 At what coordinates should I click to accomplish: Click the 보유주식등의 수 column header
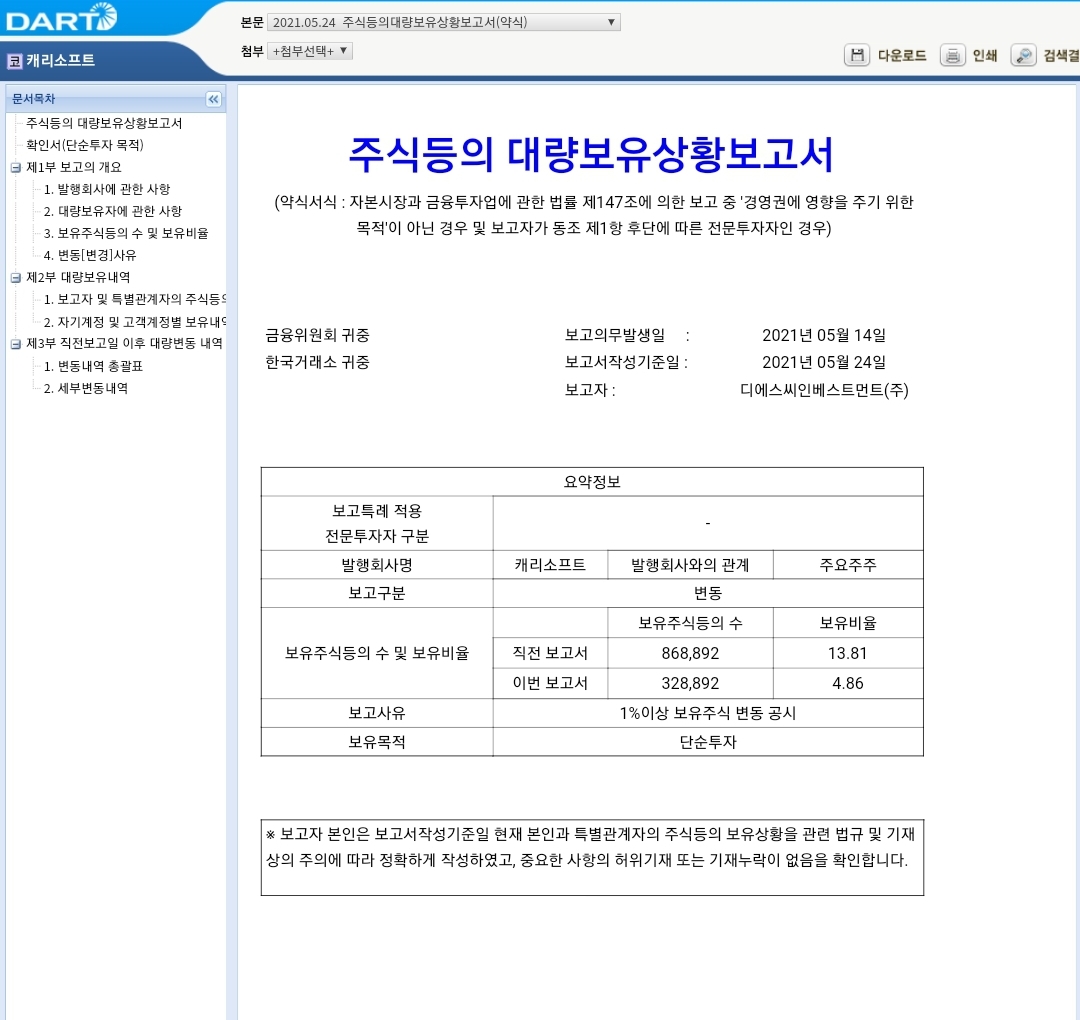tap(690, 623)
